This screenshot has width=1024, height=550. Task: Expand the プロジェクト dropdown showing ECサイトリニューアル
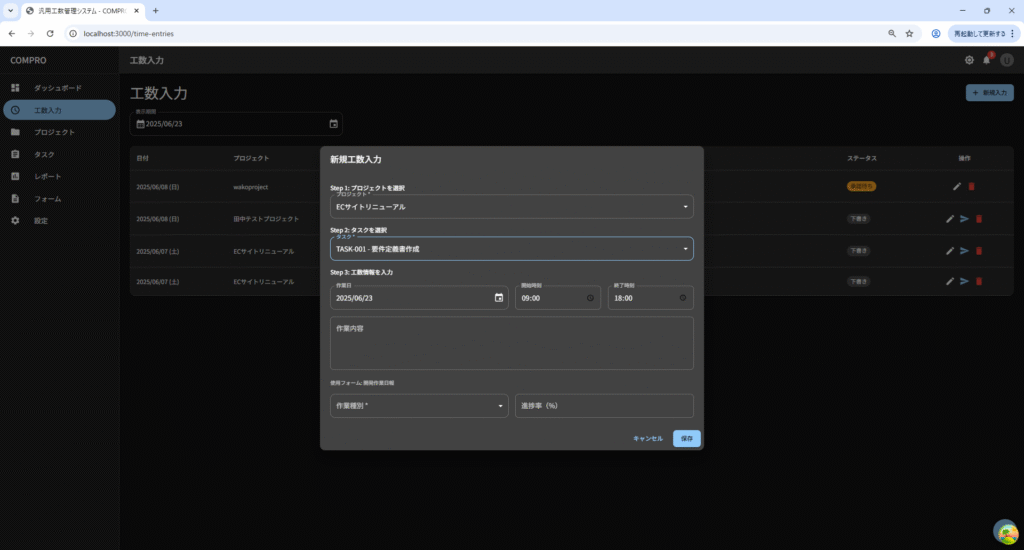pyautogui.click(x=511, y=206)
